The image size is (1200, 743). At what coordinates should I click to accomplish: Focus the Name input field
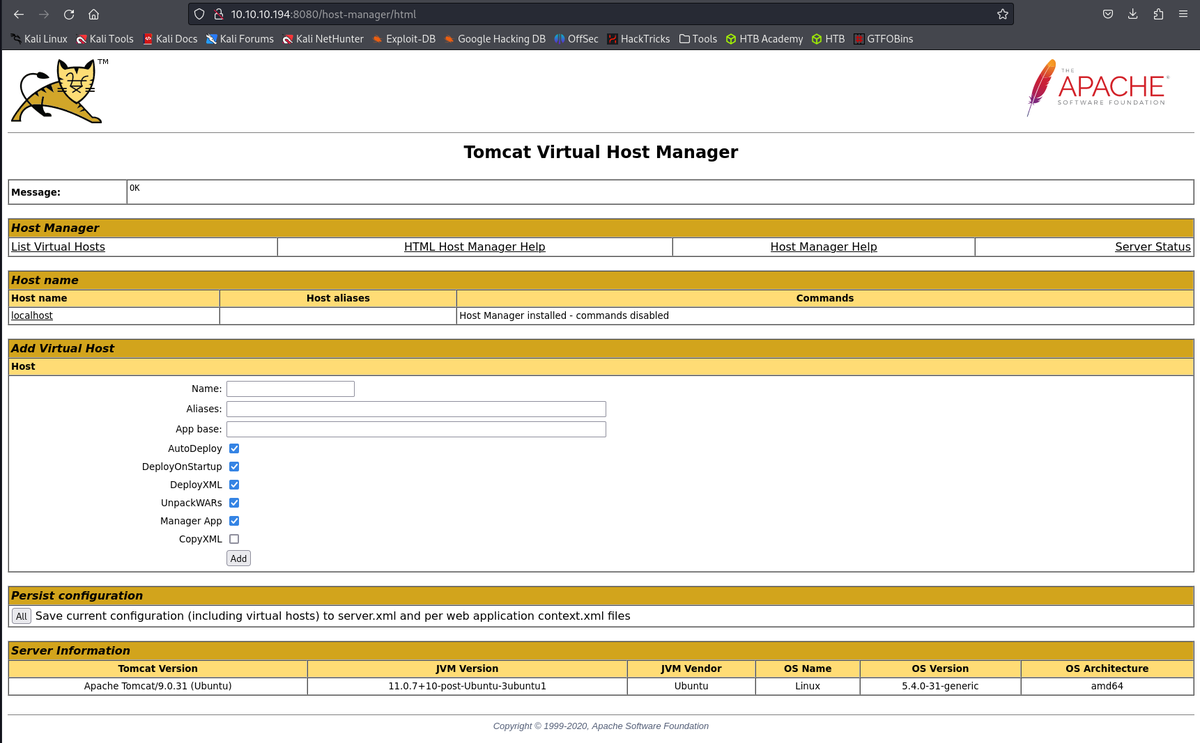point(290,389)
